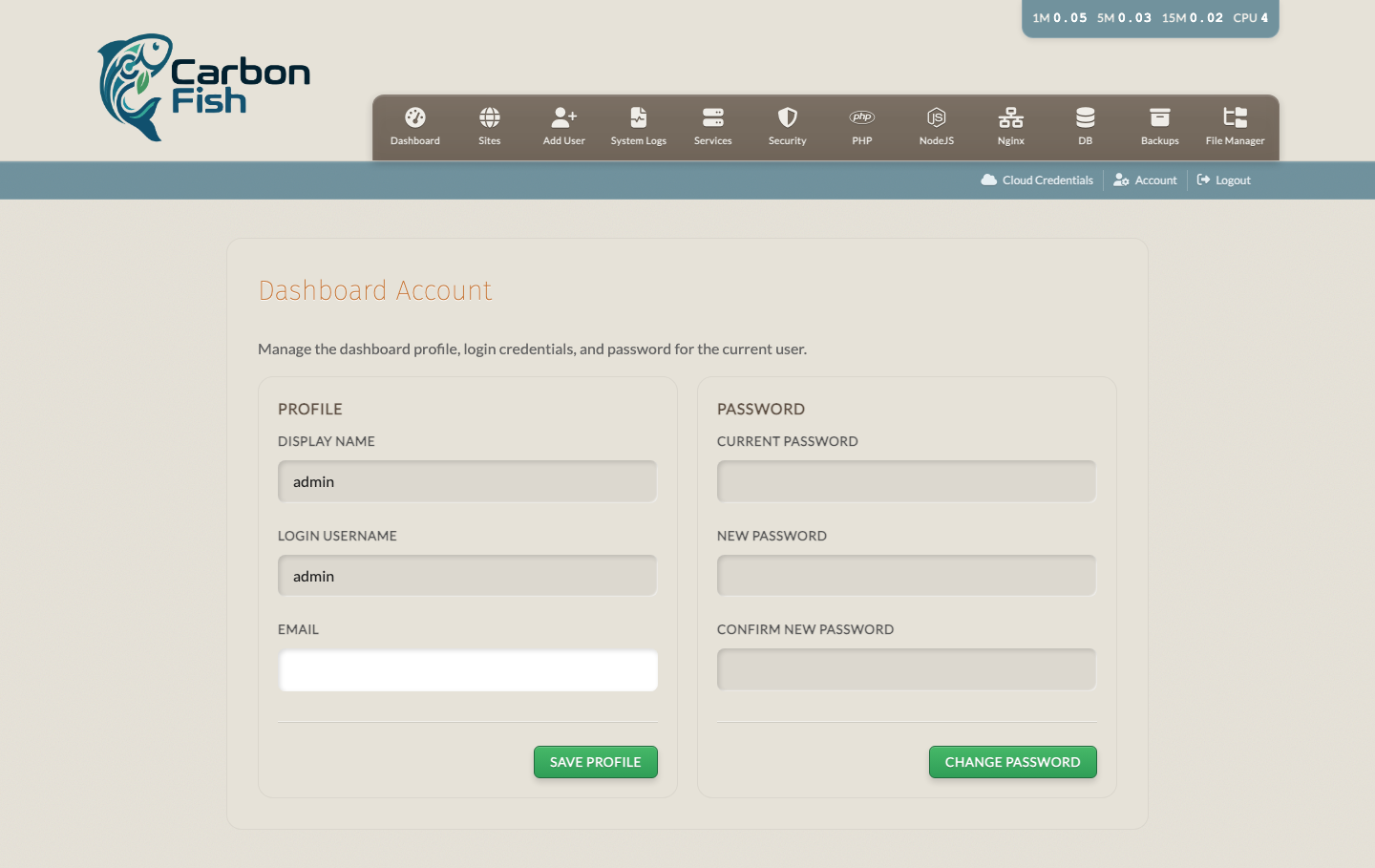This screenshot has height=868, width=1375.
Task: Open Add User
Action: click(563, 125)
